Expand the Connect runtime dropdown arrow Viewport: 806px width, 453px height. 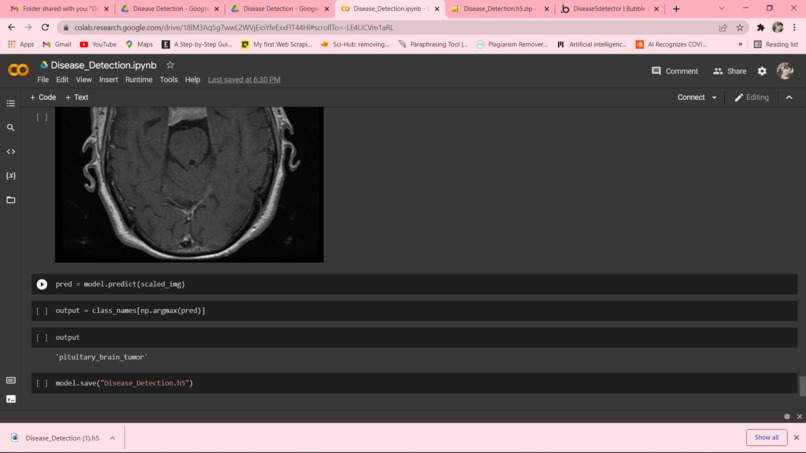coord(714,98)
